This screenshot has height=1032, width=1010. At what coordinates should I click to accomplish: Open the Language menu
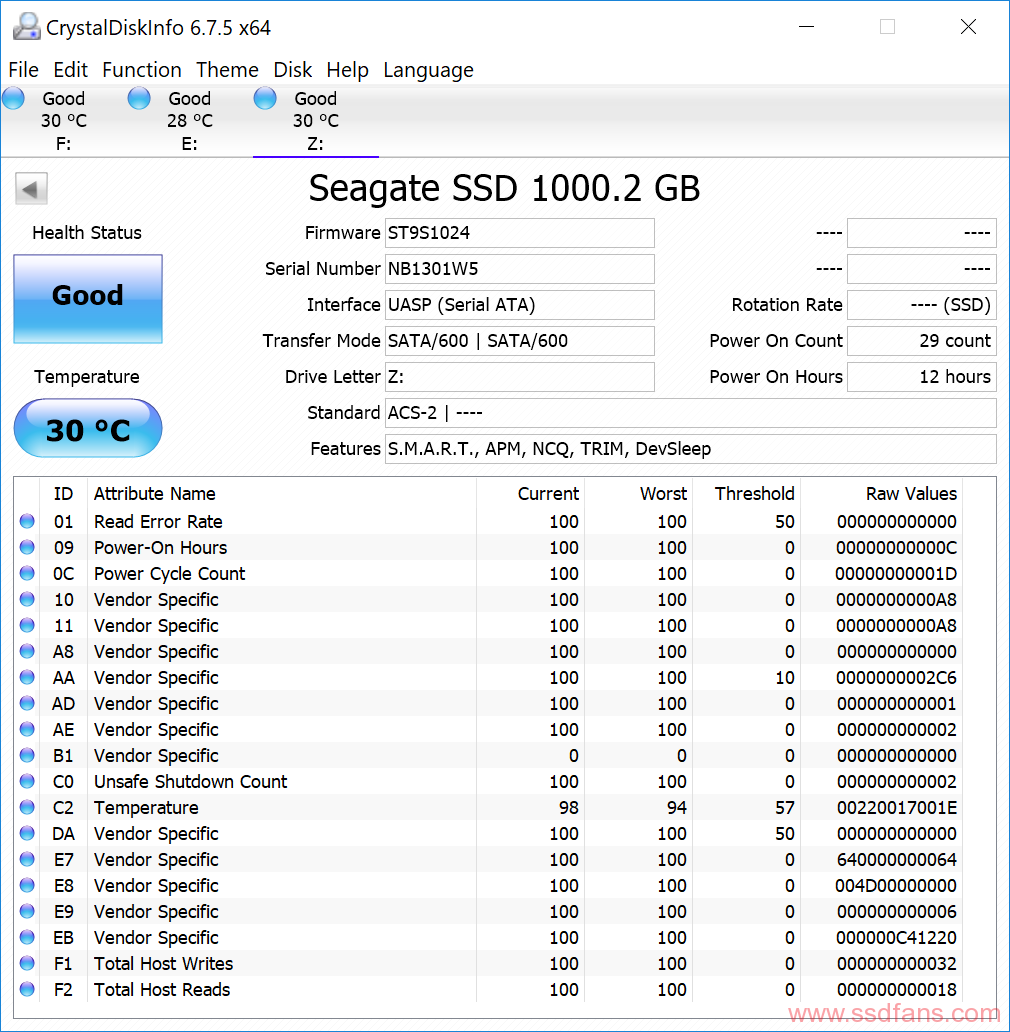[428, 70]
